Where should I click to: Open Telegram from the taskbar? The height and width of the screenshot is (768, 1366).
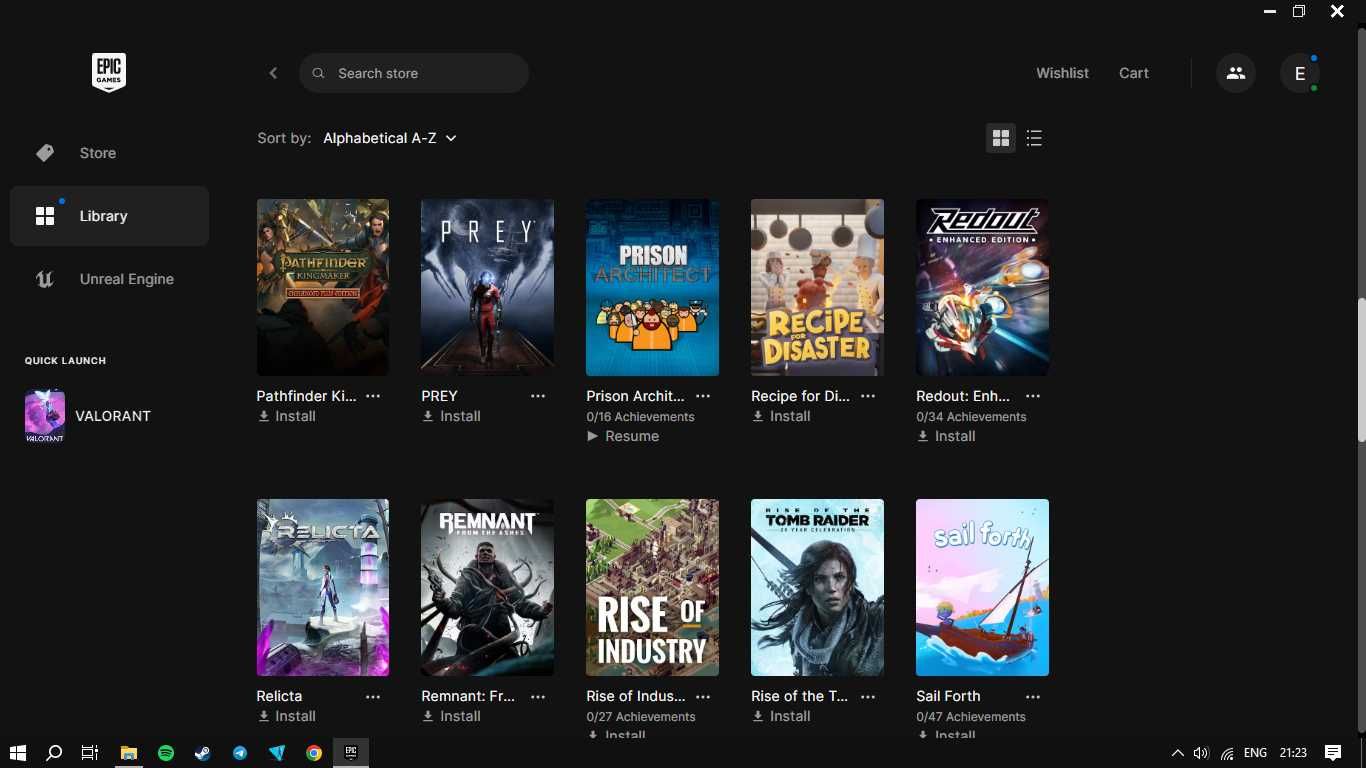pyautogui.click(x=240, y=753)
